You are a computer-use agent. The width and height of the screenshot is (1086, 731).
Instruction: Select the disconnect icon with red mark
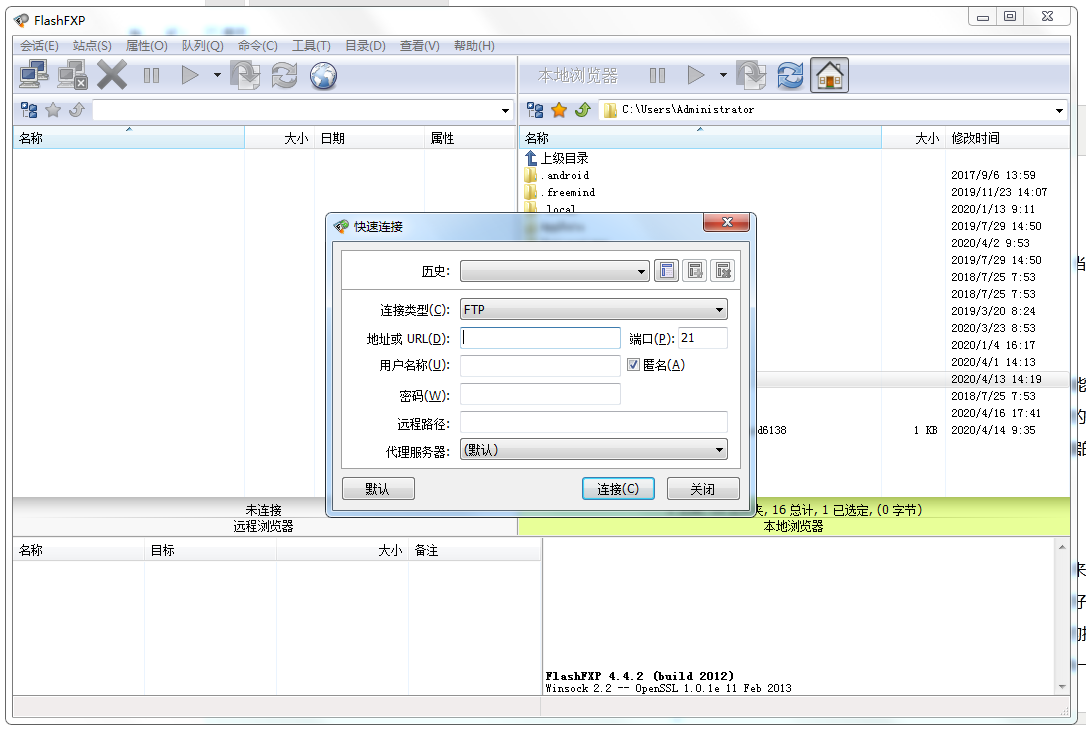[70, 75]
